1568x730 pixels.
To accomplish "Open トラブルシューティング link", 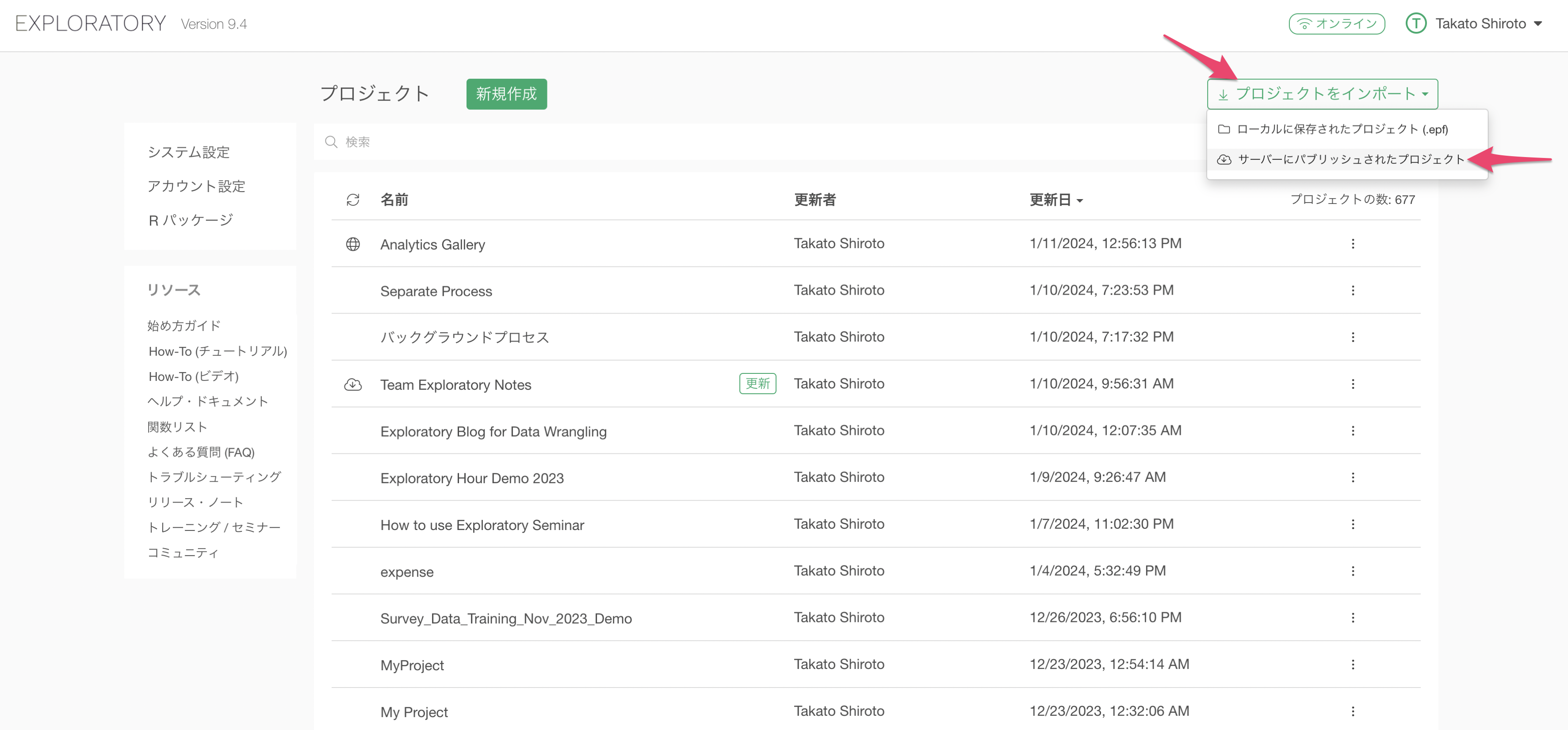I will pyautogui.click(x=214, y=477).
